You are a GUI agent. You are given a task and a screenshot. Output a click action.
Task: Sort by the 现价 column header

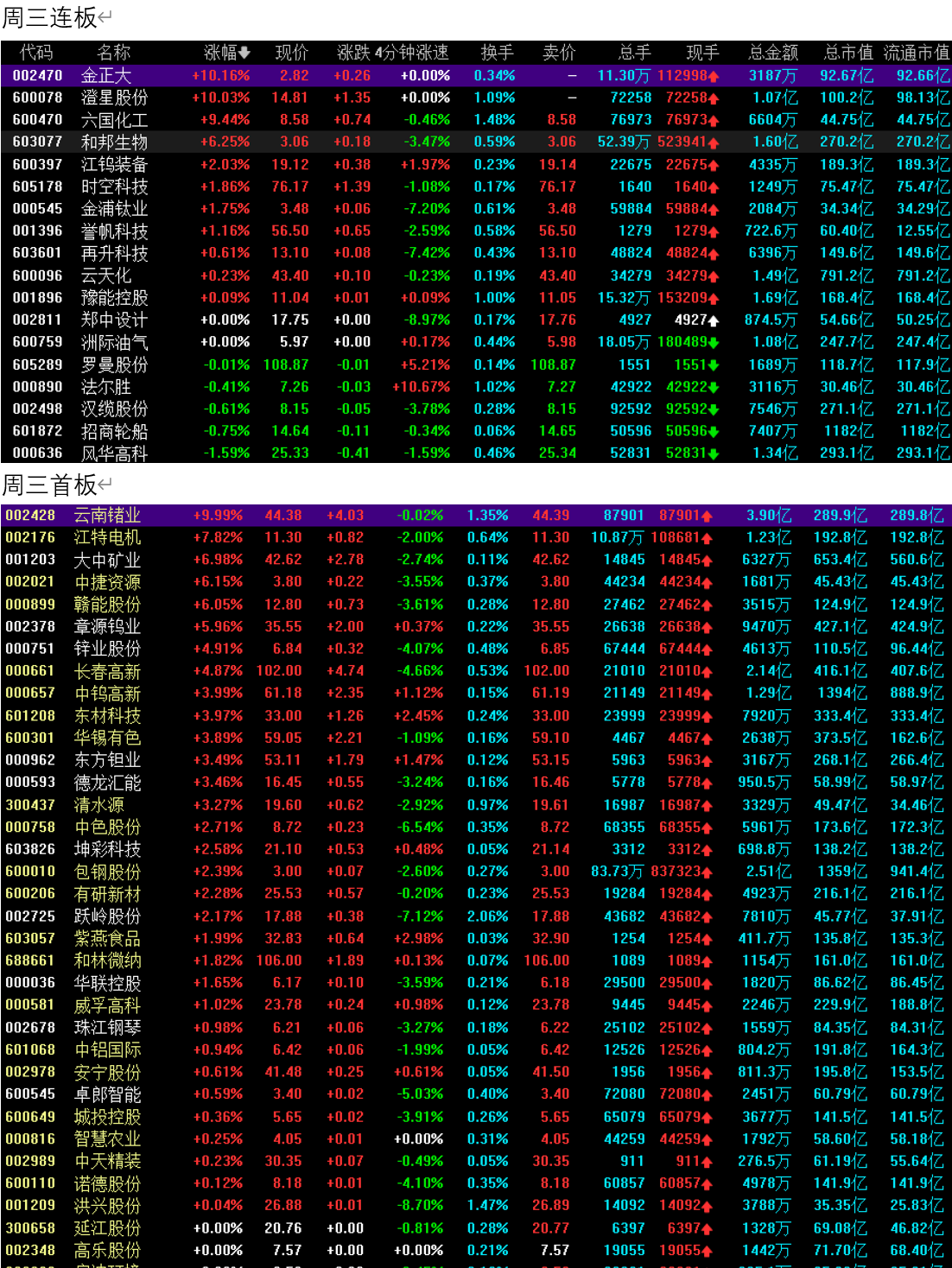click(x=291, y=53)
